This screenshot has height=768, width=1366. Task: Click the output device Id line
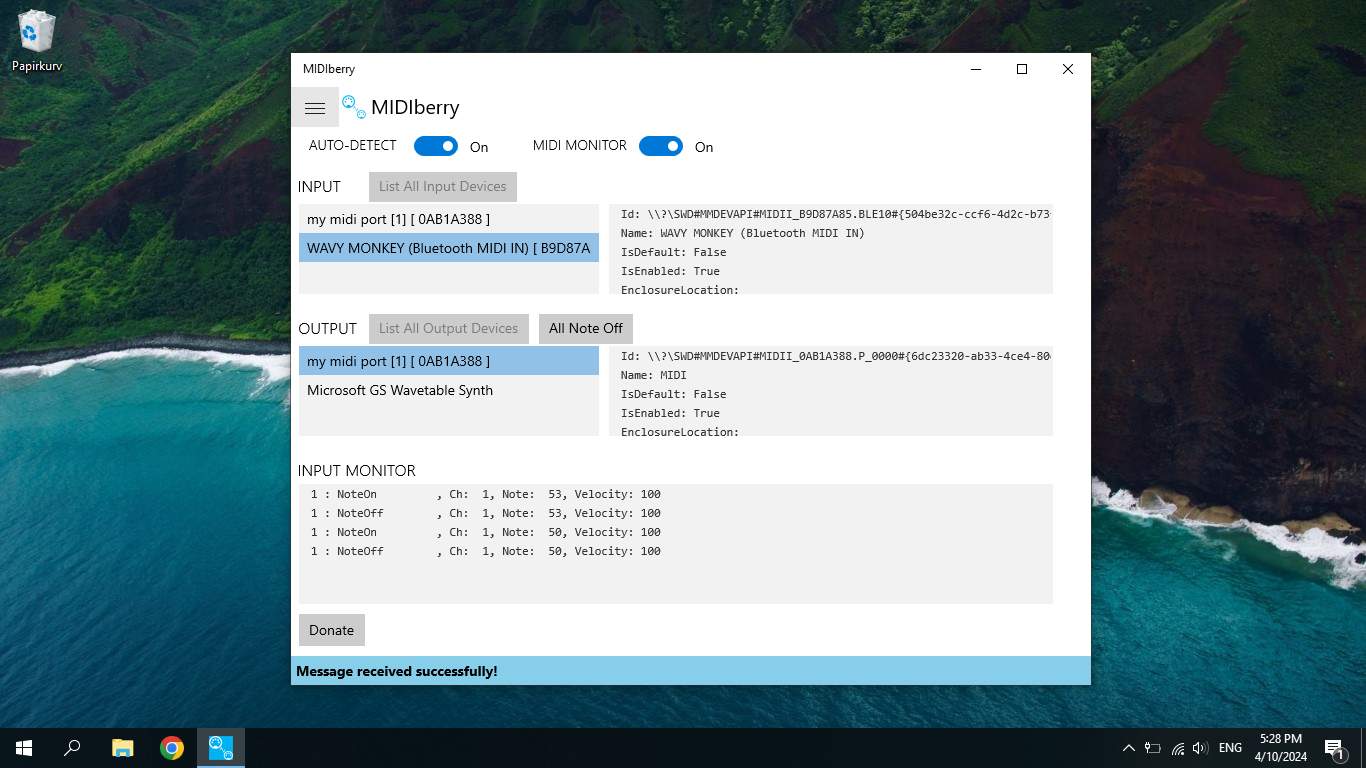click(x=836, y=356)
